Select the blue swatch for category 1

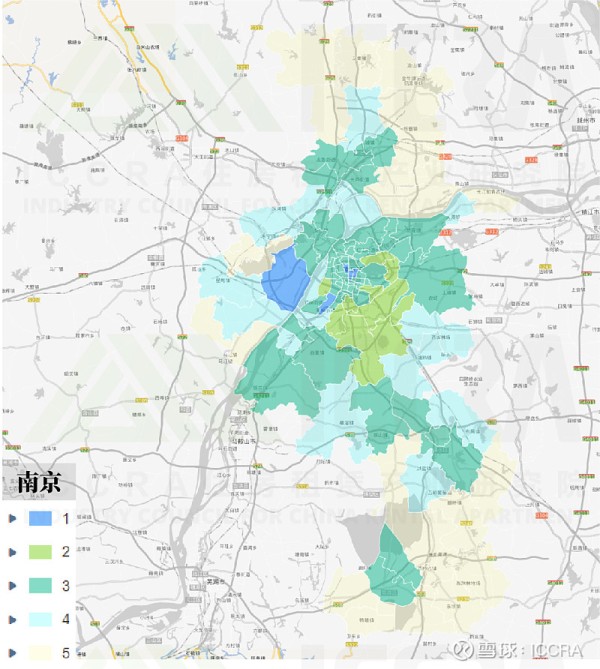(x=40, y=518)
